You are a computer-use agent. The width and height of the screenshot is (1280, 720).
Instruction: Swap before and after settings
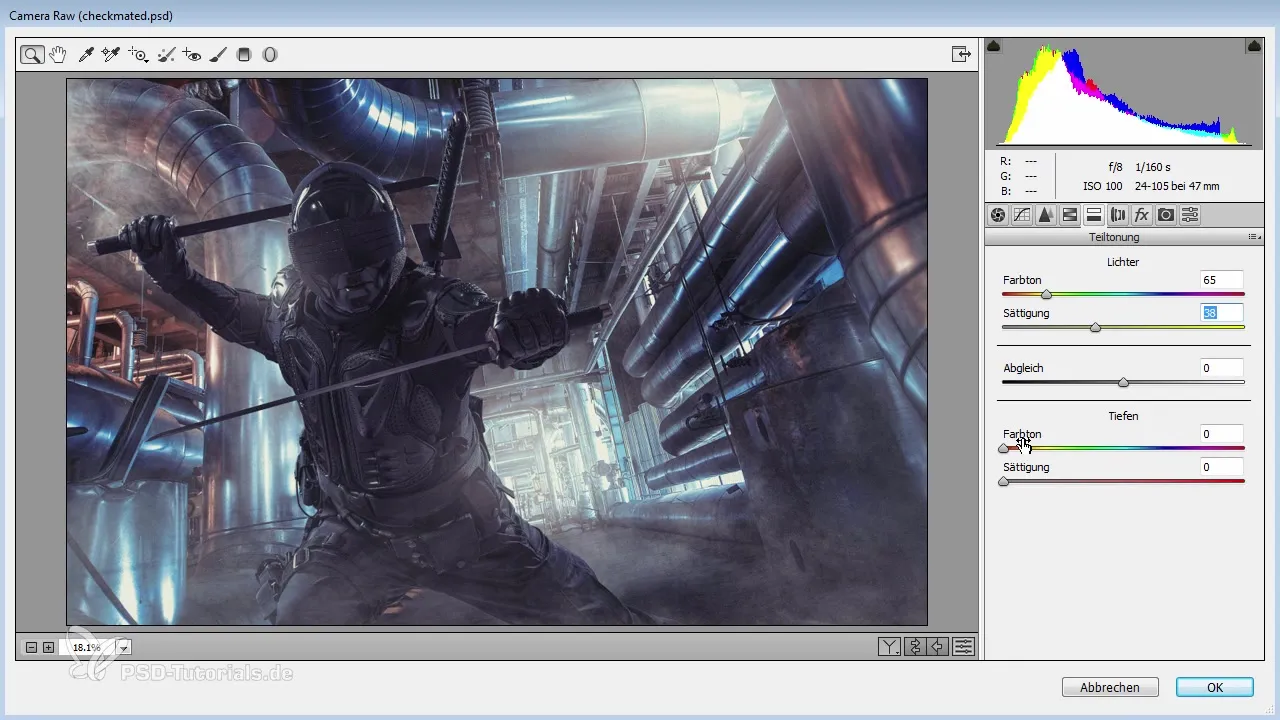[x=914, y=647]
